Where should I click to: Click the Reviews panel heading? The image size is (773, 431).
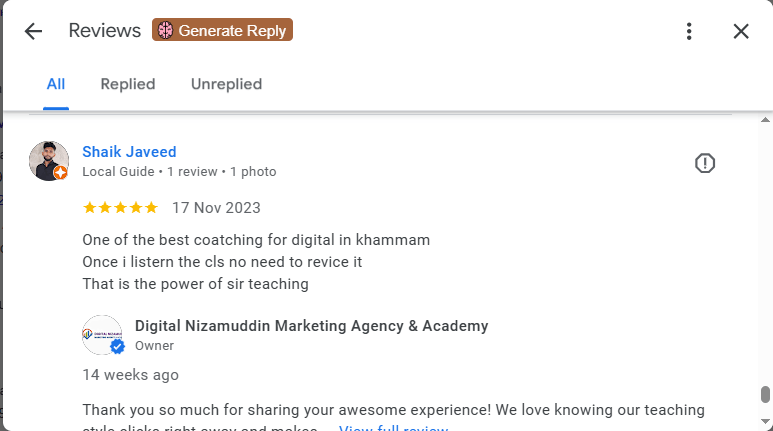pyautogui.click(x=104, y=31)
